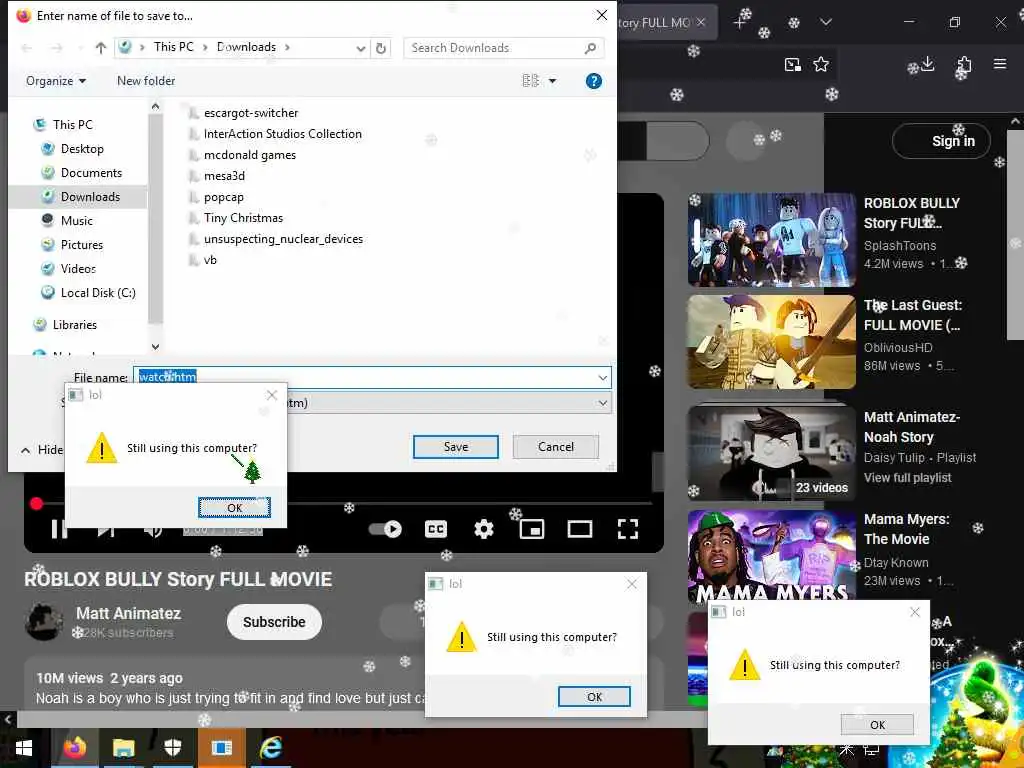This screenshot has width=1024, height=768.
Task: Open view options dropdown arrow
Action: (x=552, y=81)
